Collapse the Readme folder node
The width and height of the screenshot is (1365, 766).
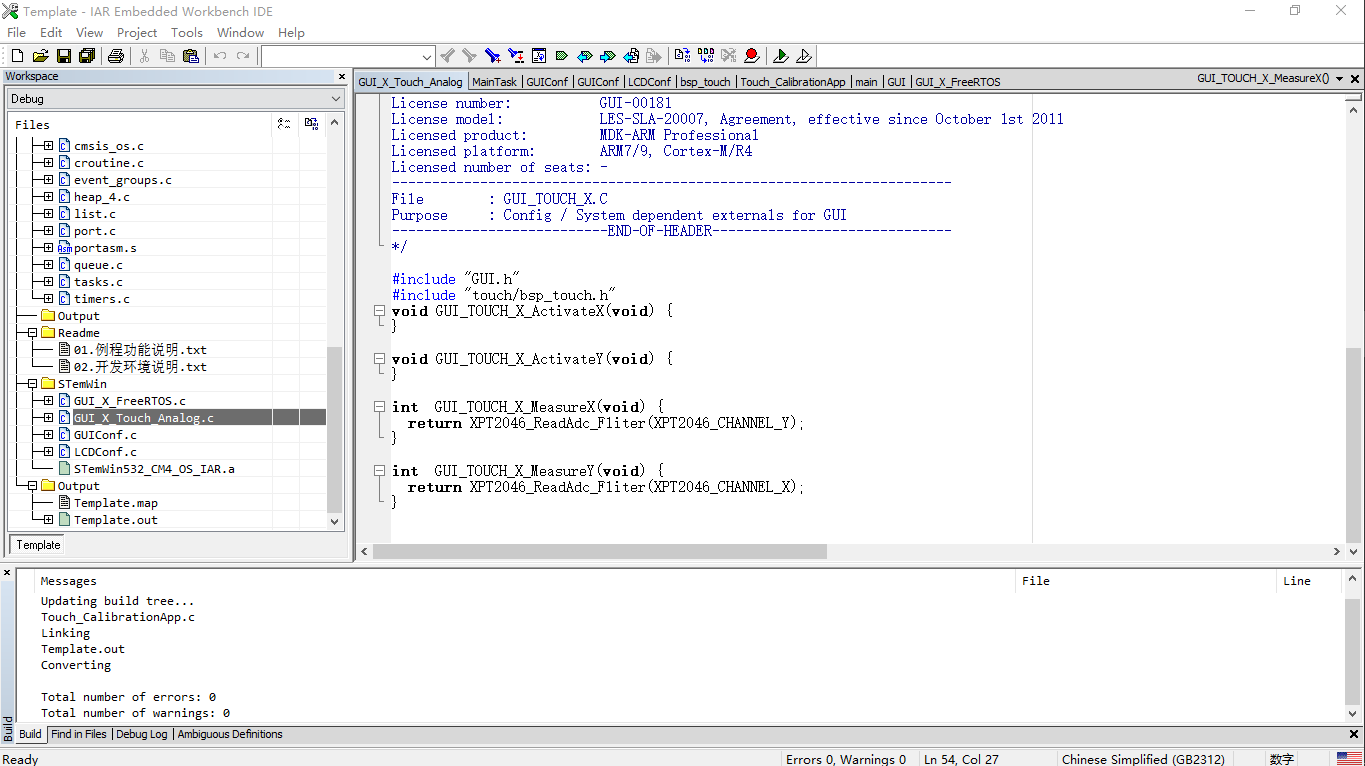[x=32, y=333]
